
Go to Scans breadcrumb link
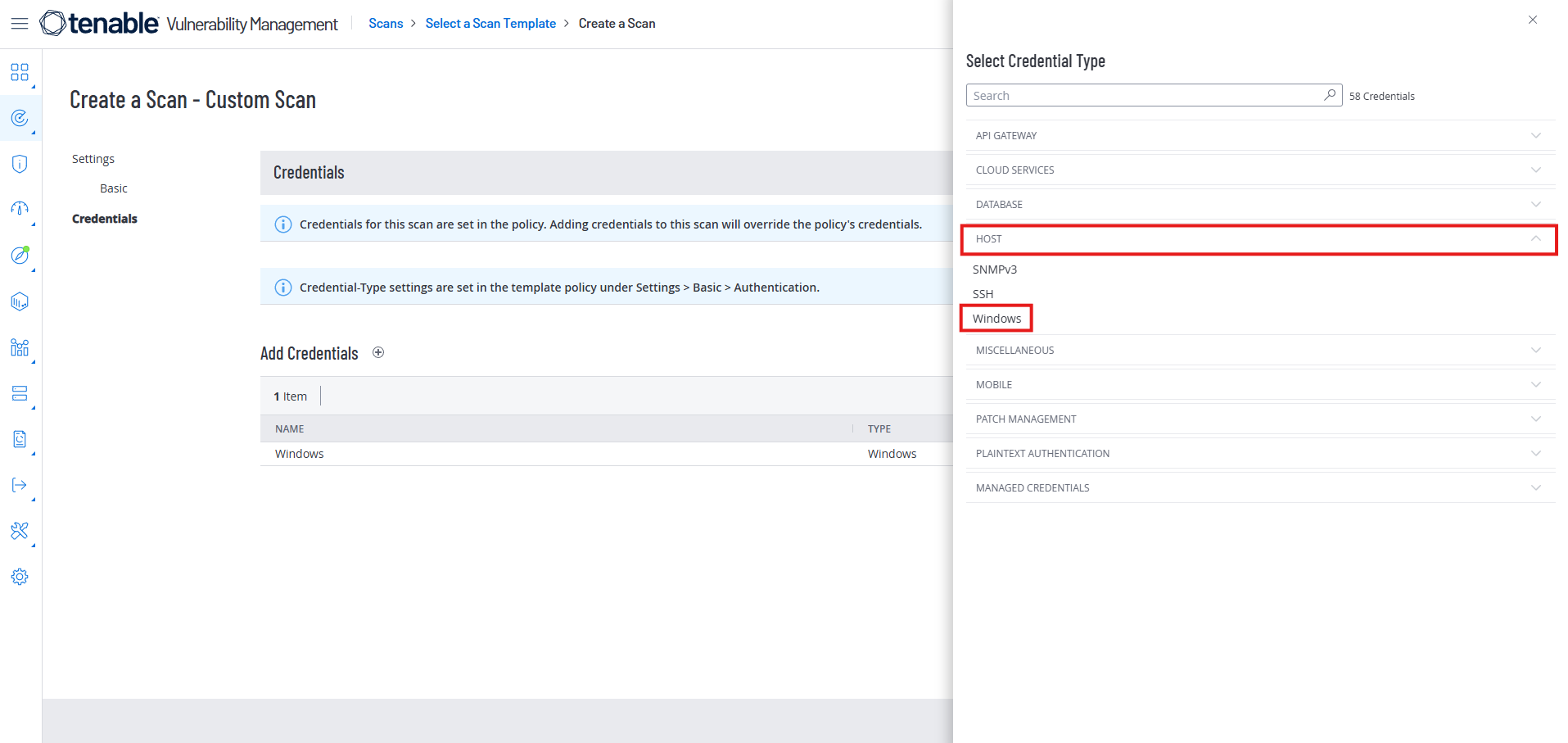(x=386, y=24)
